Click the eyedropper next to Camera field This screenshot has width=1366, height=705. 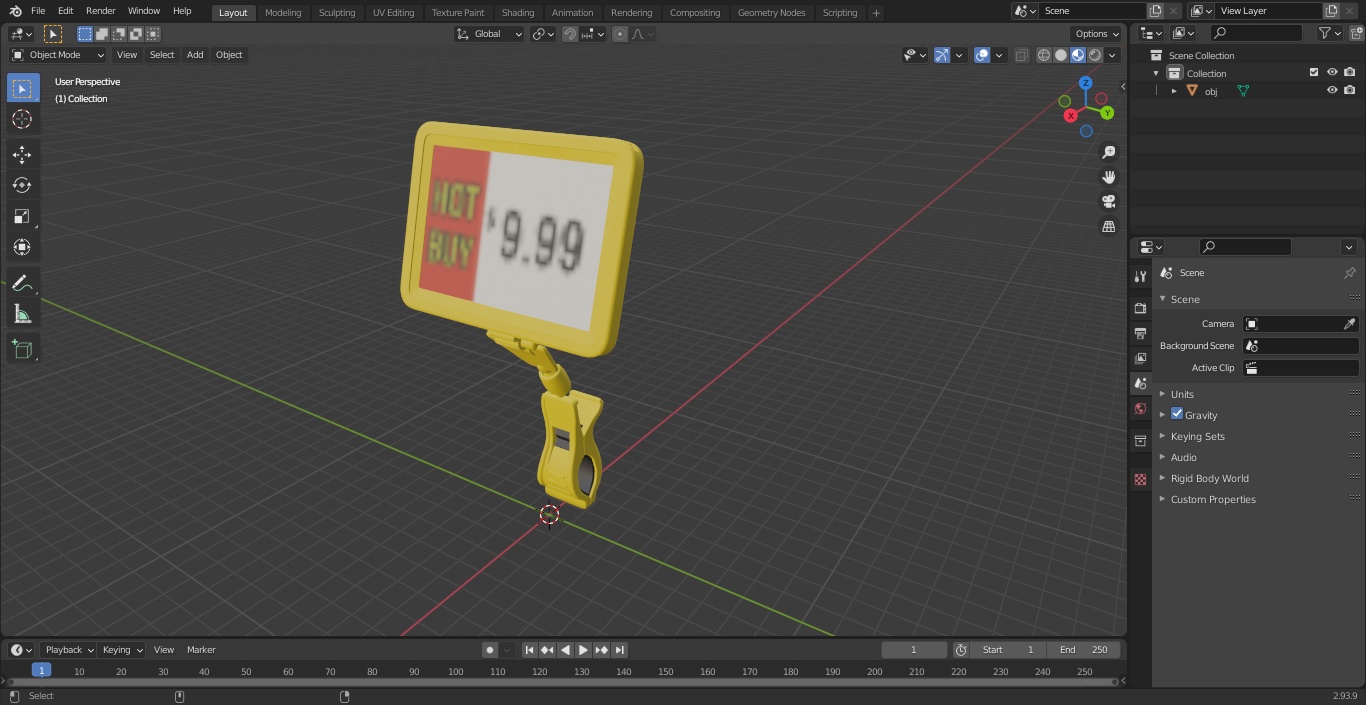1349,324
